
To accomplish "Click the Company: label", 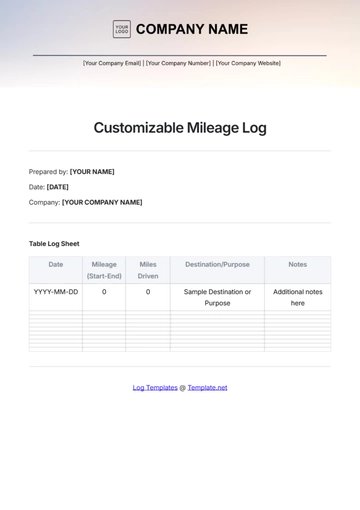I will (44, 202).
